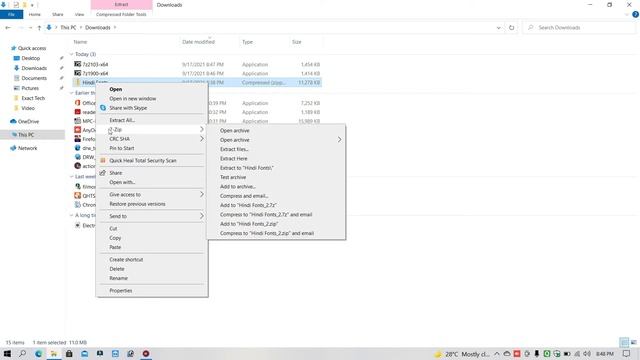This screenshot has width=640, height=360.
Task: Click the volume speaker tray icon
Action: click(587, 353)
